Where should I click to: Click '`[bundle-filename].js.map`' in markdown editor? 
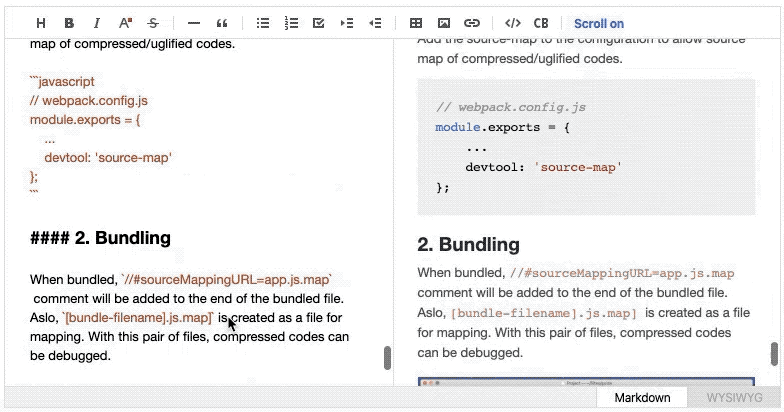click(138, 318)
